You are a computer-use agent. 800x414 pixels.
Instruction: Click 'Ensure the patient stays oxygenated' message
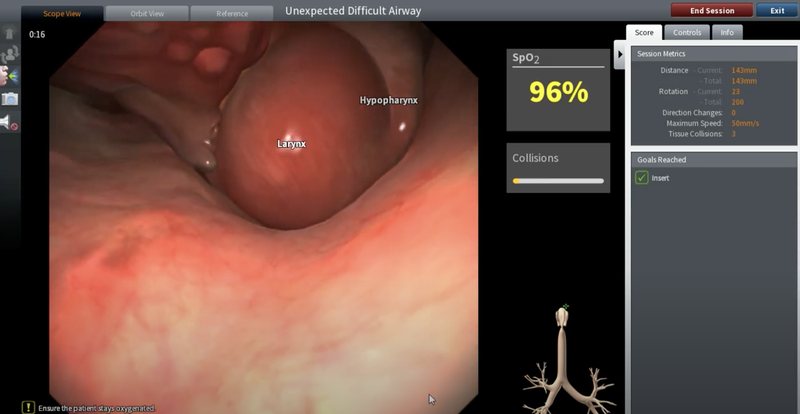coord(96,408)
